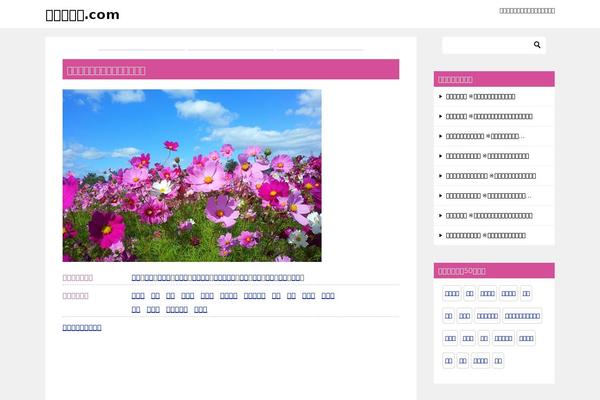The width and height of the screenshot is (600, 400).
Task: Open the last entry in the sidebar arrow list
Action: pyautogui.click(x=486, y=235)
